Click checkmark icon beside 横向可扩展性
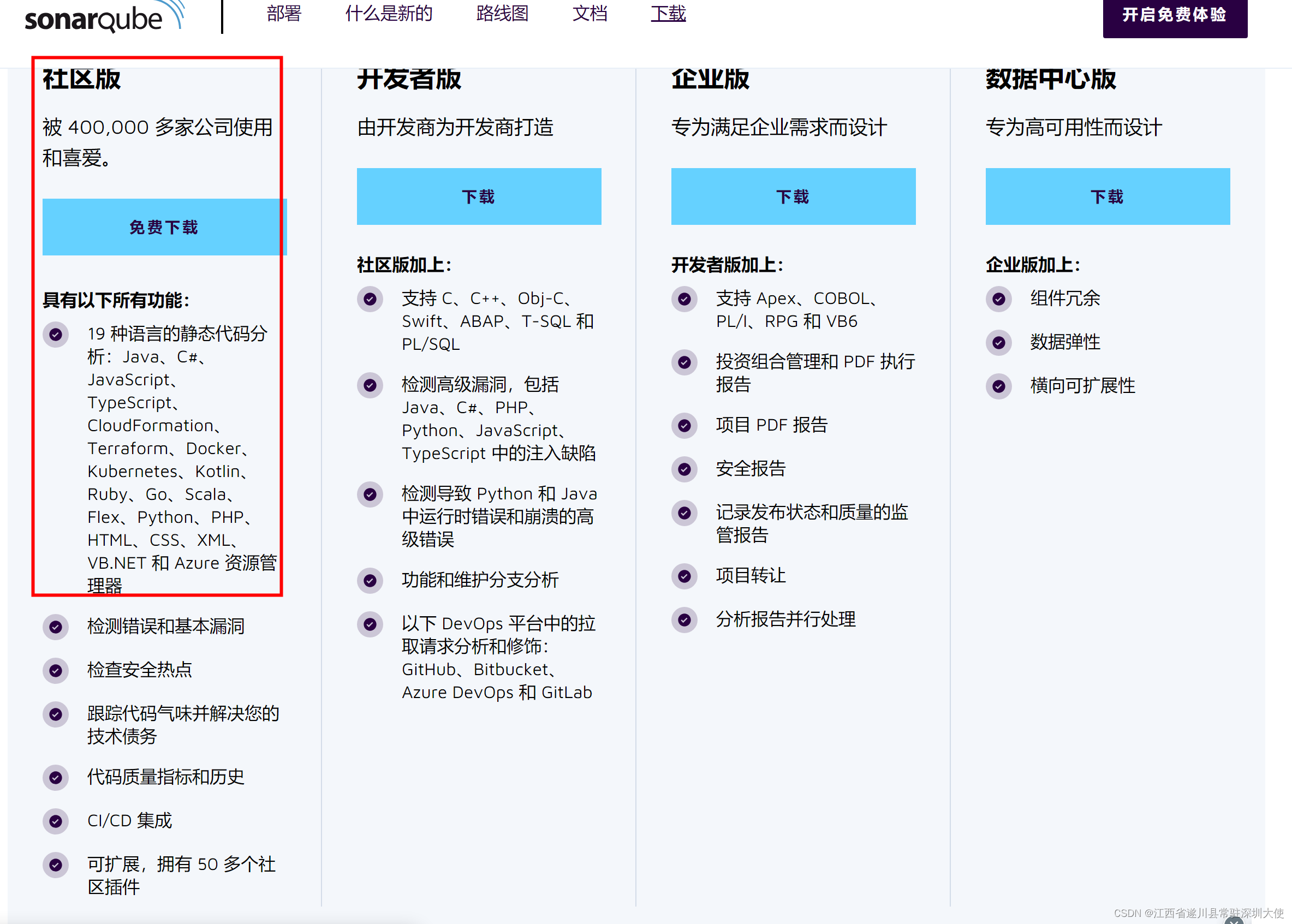Image resolution: width=1292 pixels, height=924 pixels. pos(998,386)
